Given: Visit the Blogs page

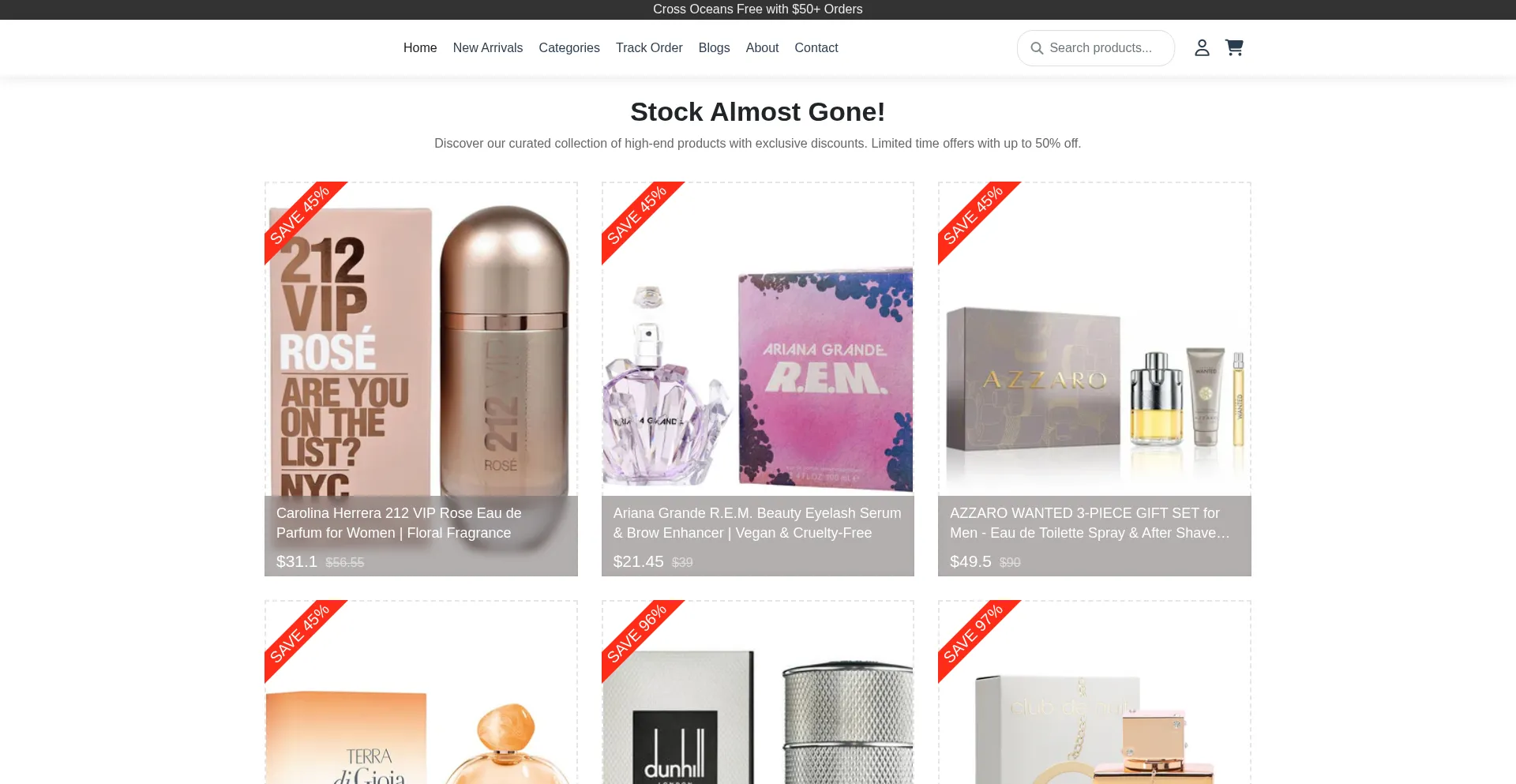Looking at the screenshot, I should (715, 48).
